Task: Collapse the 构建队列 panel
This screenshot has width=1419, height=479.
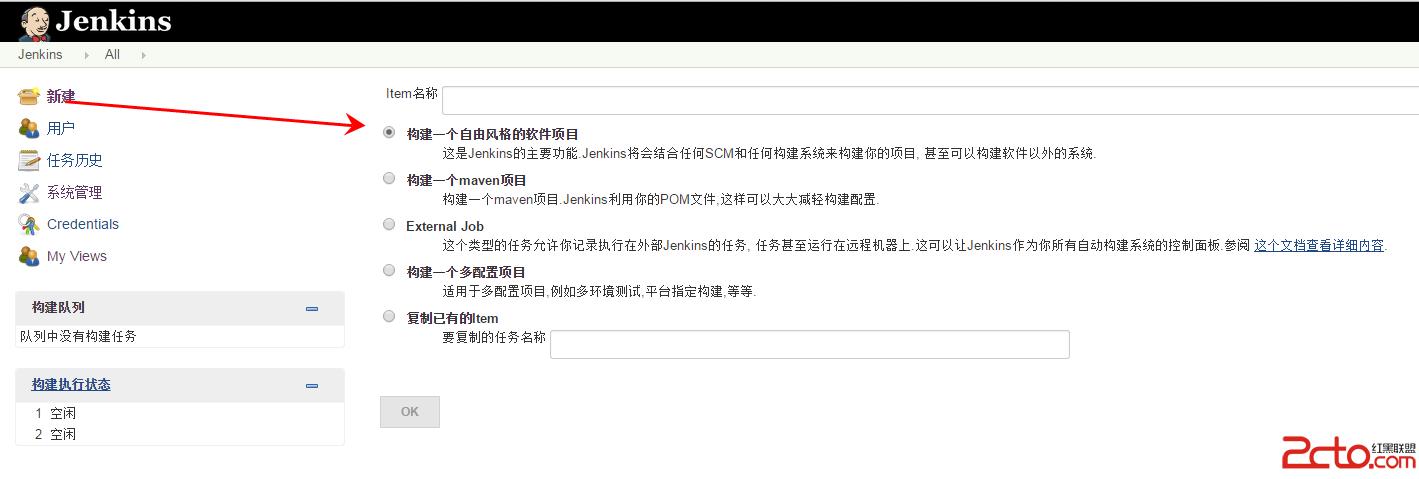Action: (312, 309)
